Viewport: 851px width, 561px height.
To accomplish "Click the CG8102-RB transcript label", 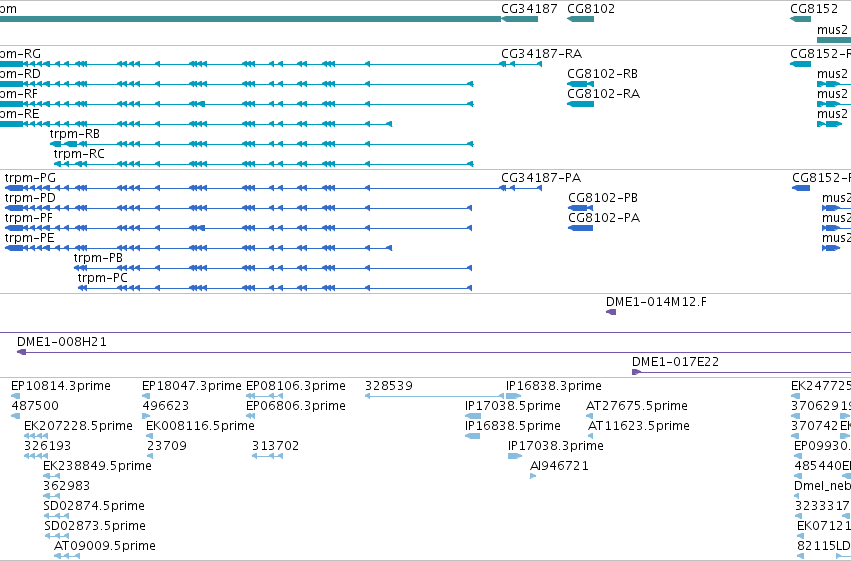I will (602, 74).
